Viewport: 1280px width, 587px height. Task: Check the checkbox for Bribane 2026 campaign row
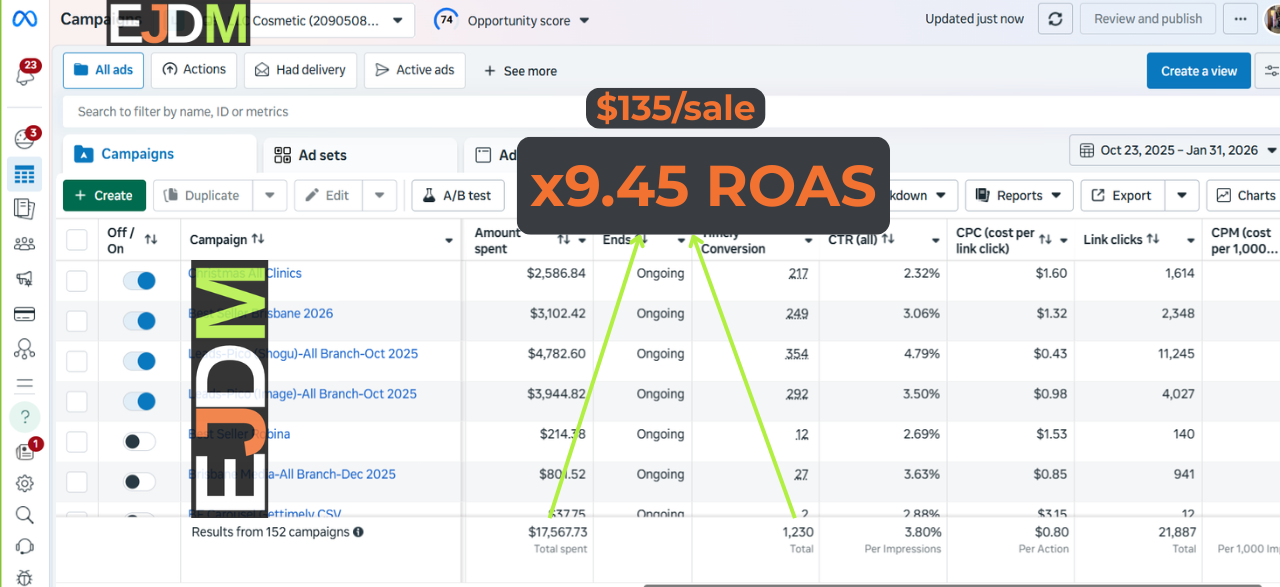(76, 321)
